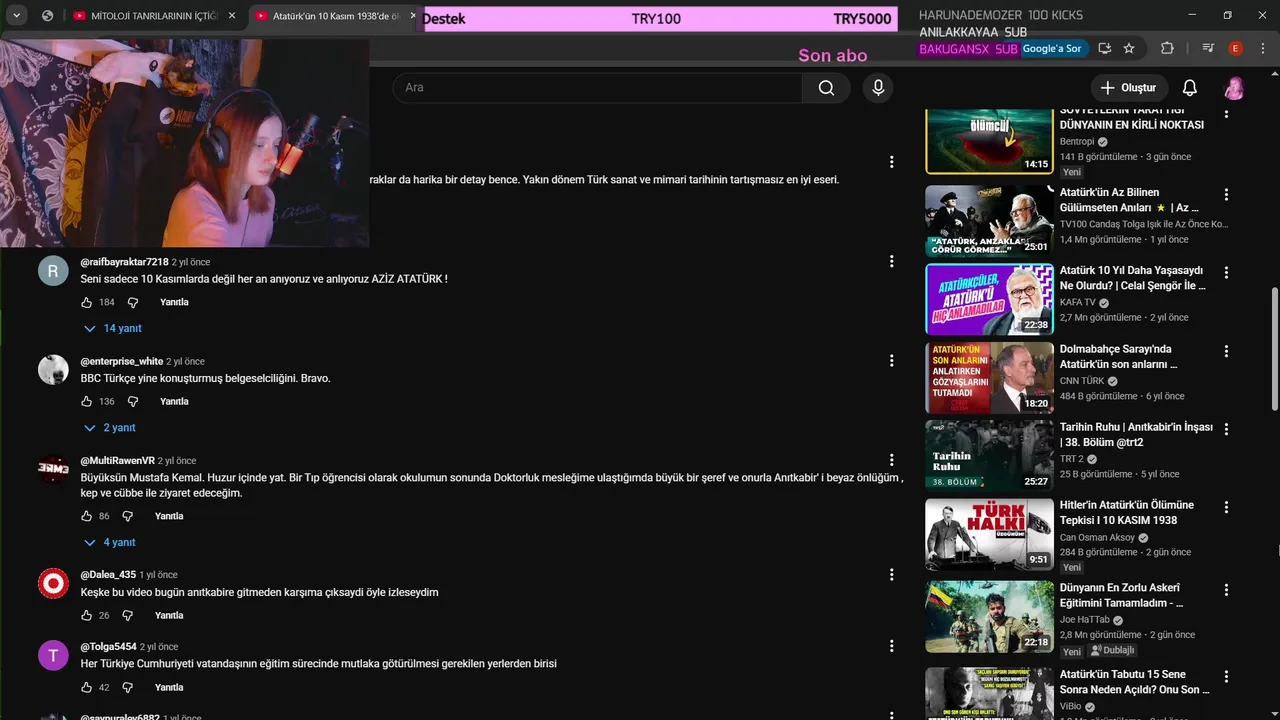Click the page vertical scrollbar

pyautogui.click(x=1274, y=347)
